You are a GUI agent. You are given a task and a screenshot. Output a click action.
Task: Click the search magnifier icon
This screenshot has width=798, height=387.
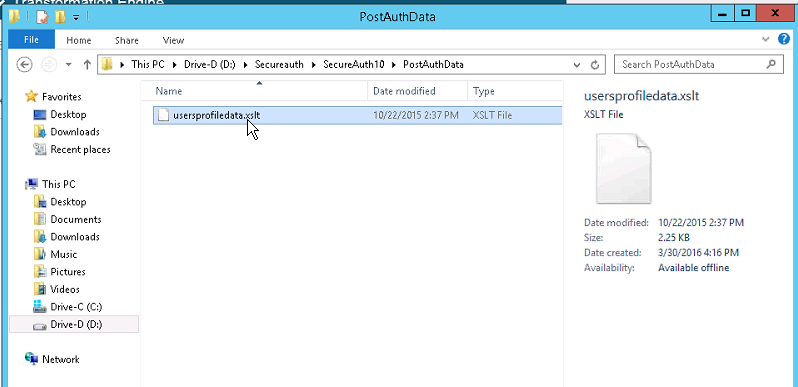click(x=771, y=65)
